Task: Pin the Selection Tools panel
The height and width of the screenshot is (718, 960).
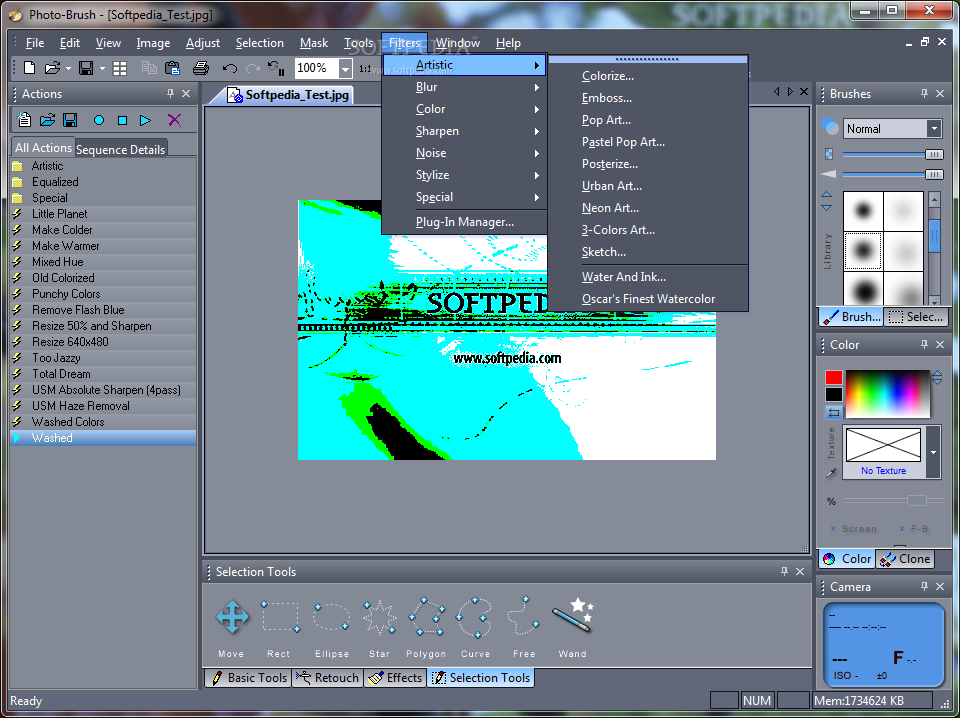Action: pos(784,571)
